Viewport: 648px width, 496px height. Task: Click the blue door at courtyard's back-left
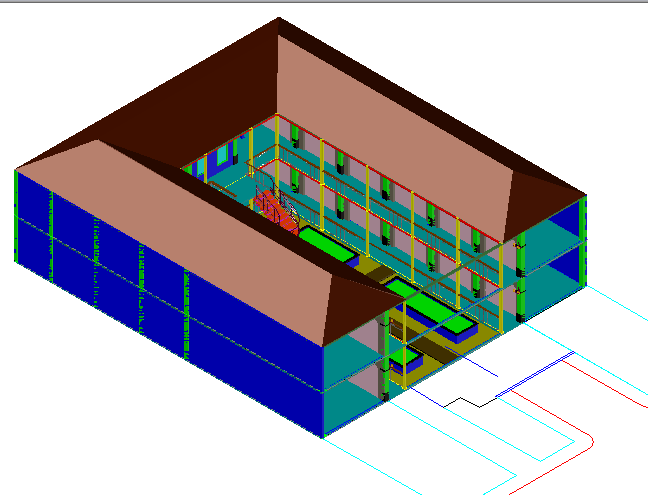[222, 158]
